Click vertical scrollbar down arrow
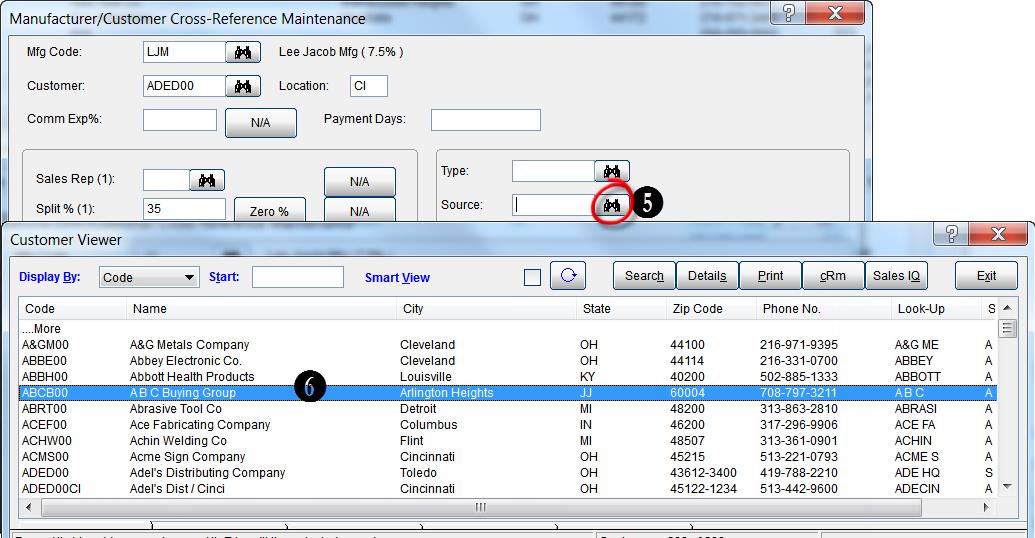The image size is (1035, 538). point(1007,487)
